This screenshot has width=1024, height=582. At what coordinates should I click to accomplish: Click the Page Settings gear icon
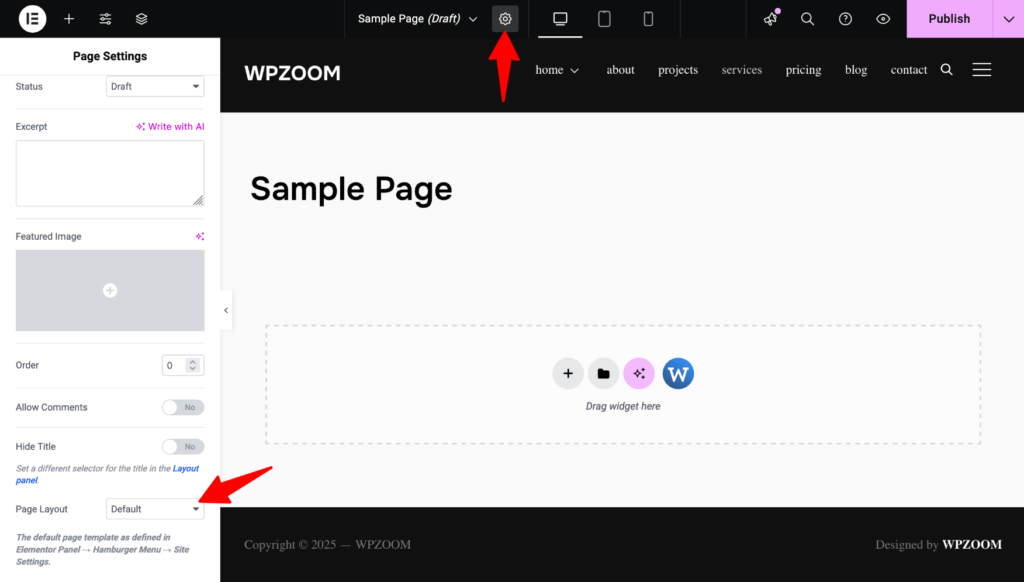click(505, 19)
